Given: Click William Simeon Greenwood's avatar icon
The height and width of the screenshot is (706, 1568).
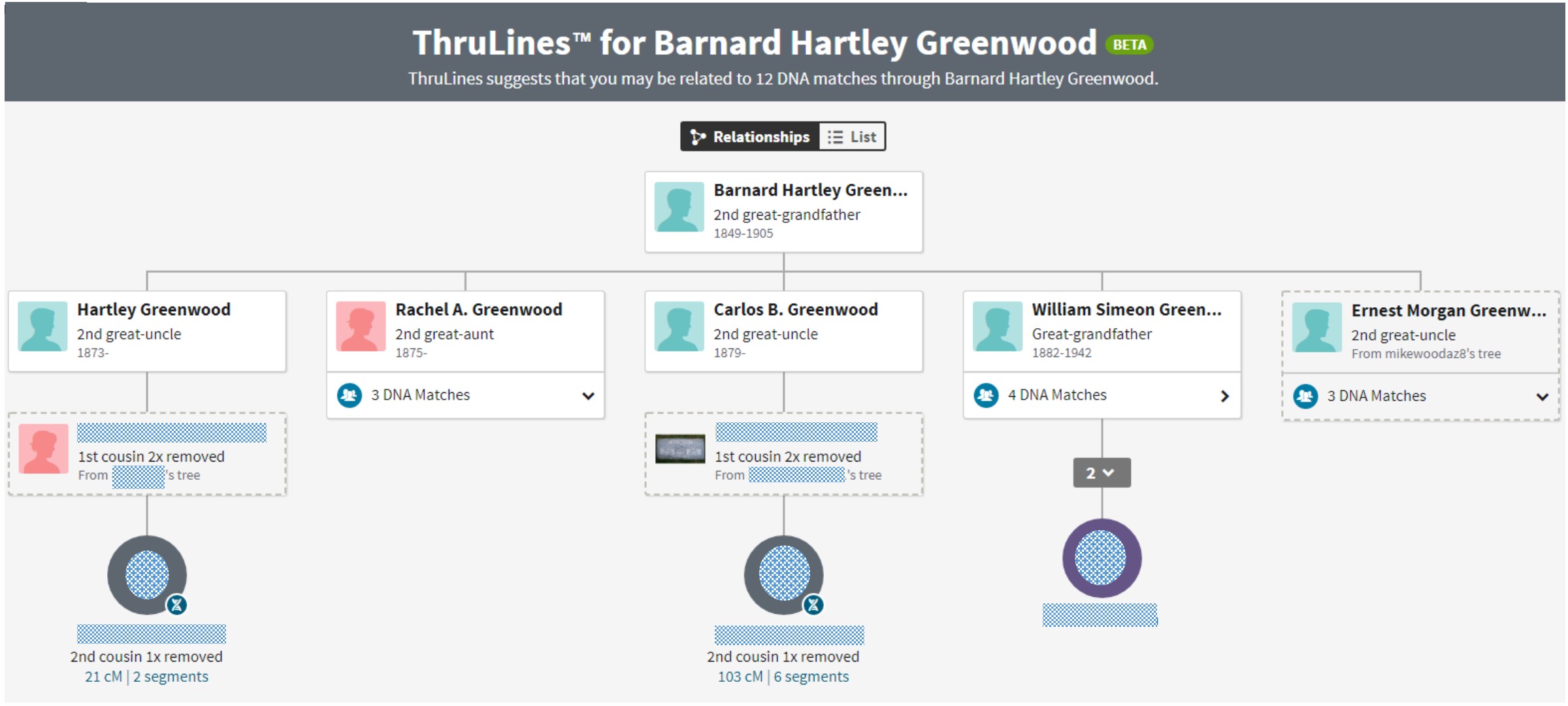Looking at the screenshot, I should tap(998, 326).
